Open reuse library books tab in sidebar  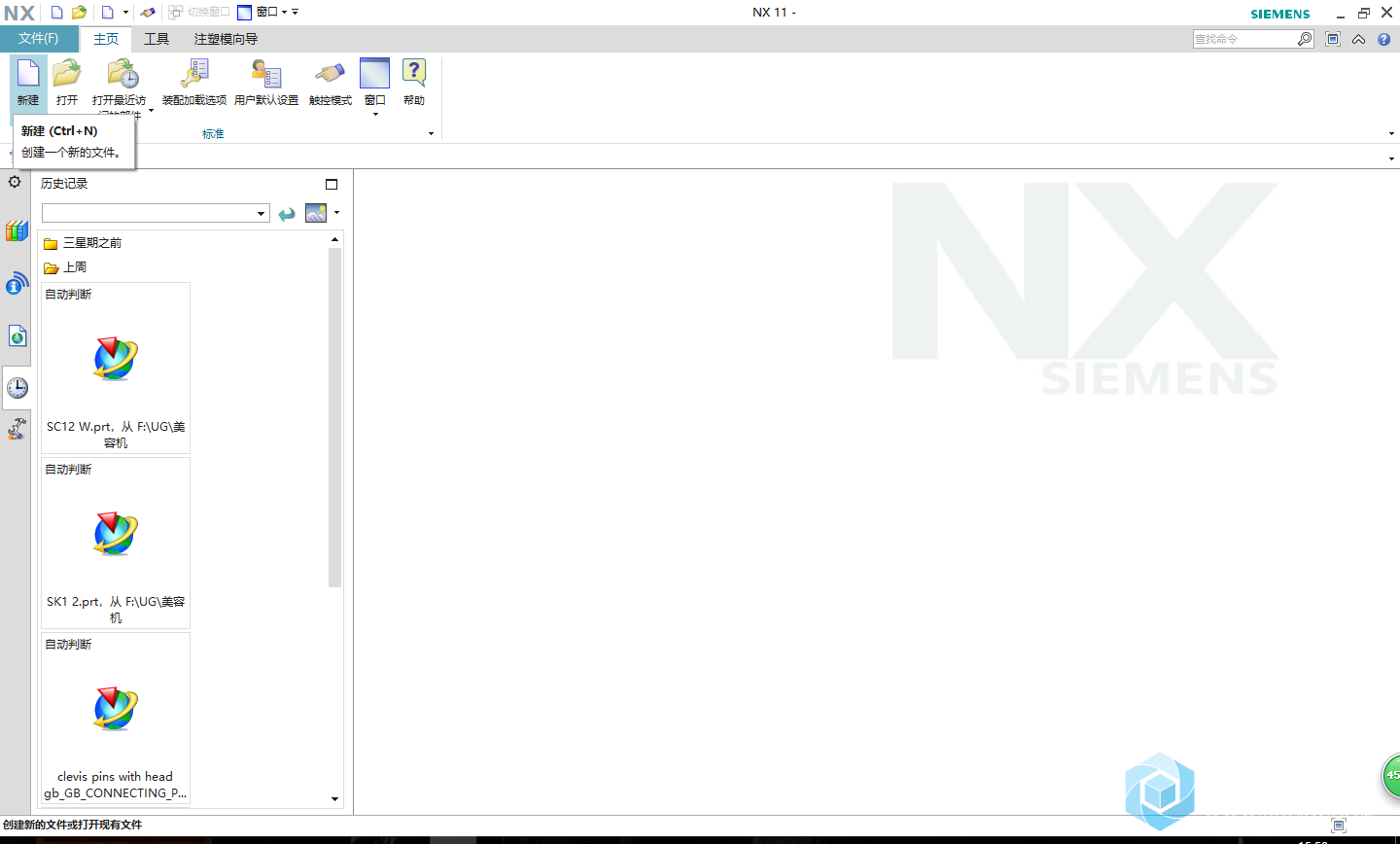click(x=17, y=231)
